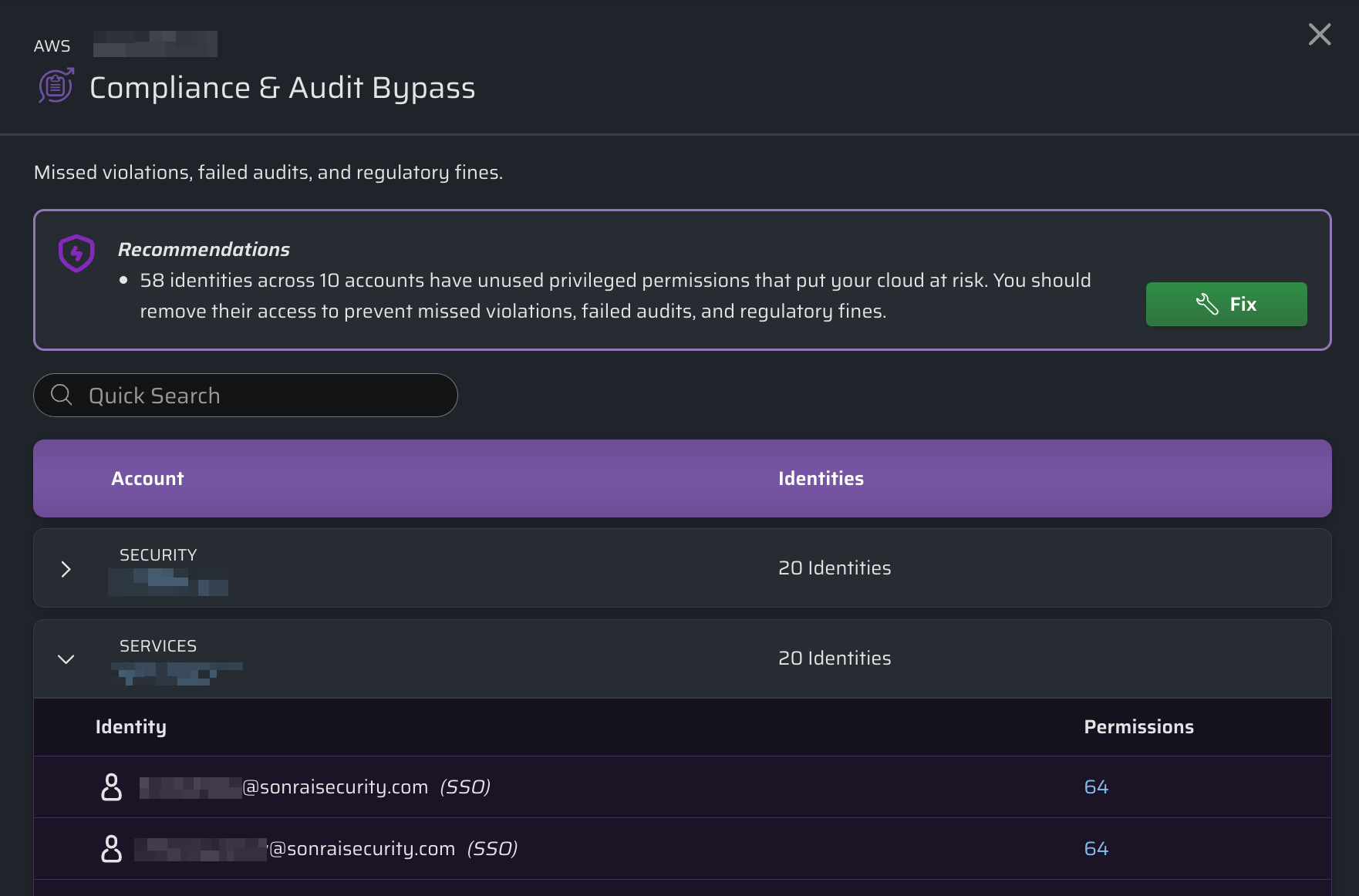The height and width of the screenshot is (896, 1359).
Task: Focus the Quick Search input field
Action: point(262,396)
